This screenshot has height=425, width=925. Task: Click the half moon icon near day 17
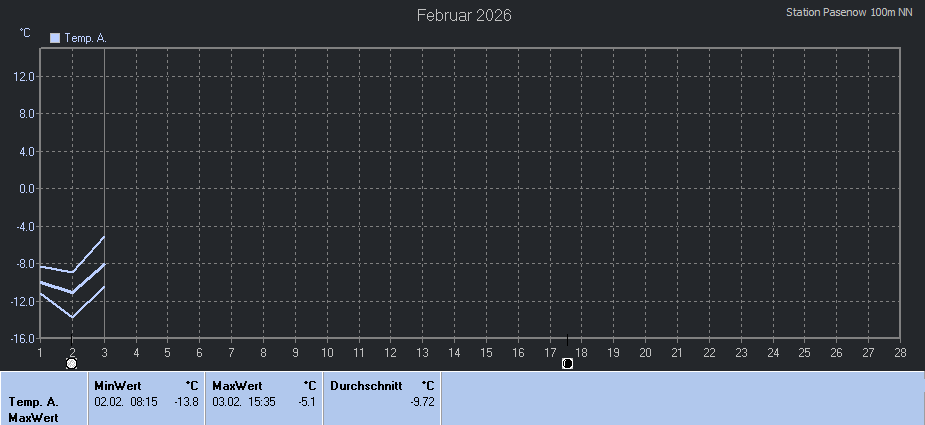pos(567,363)
